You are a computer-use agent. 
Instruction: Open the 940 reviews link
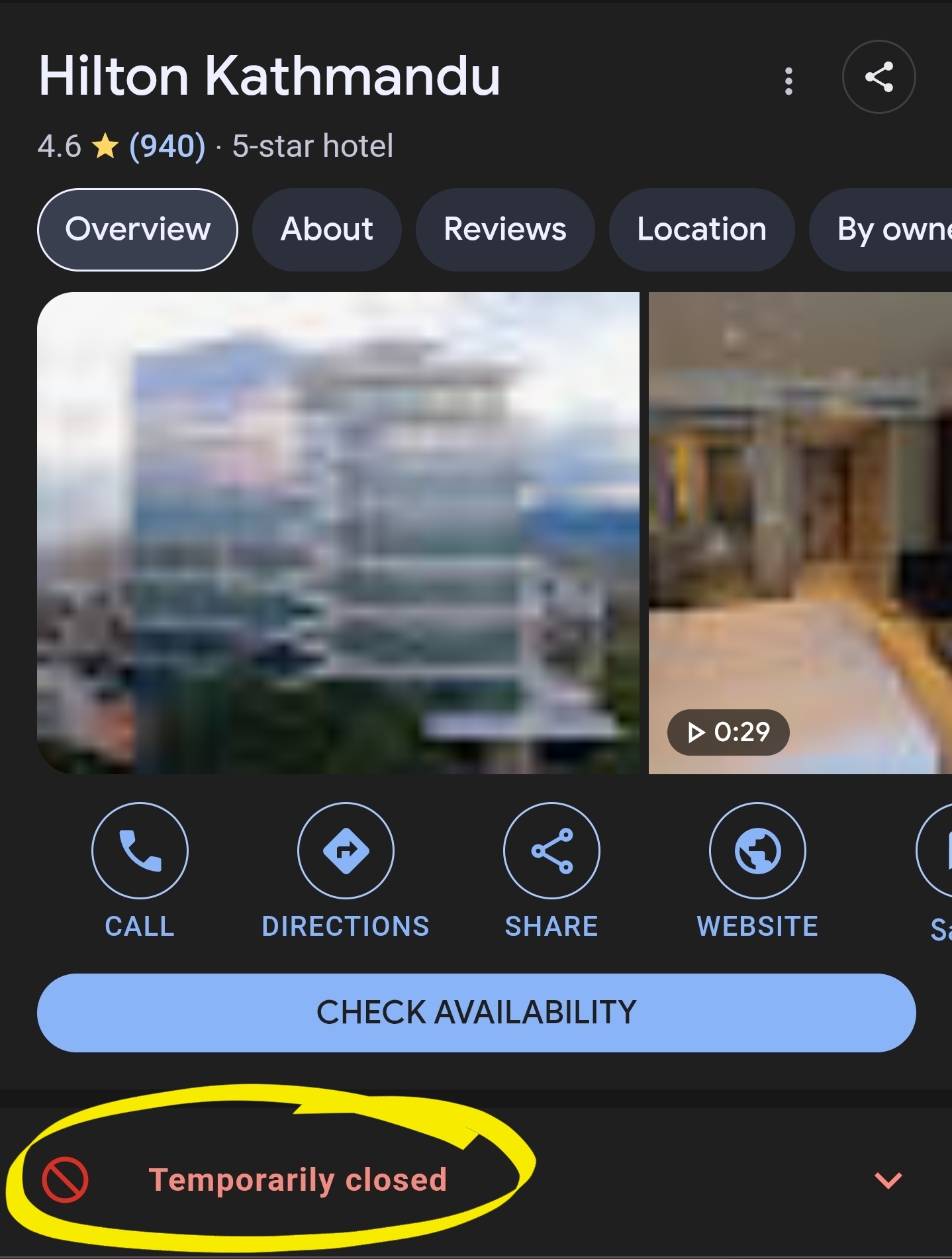pos(167,146)
